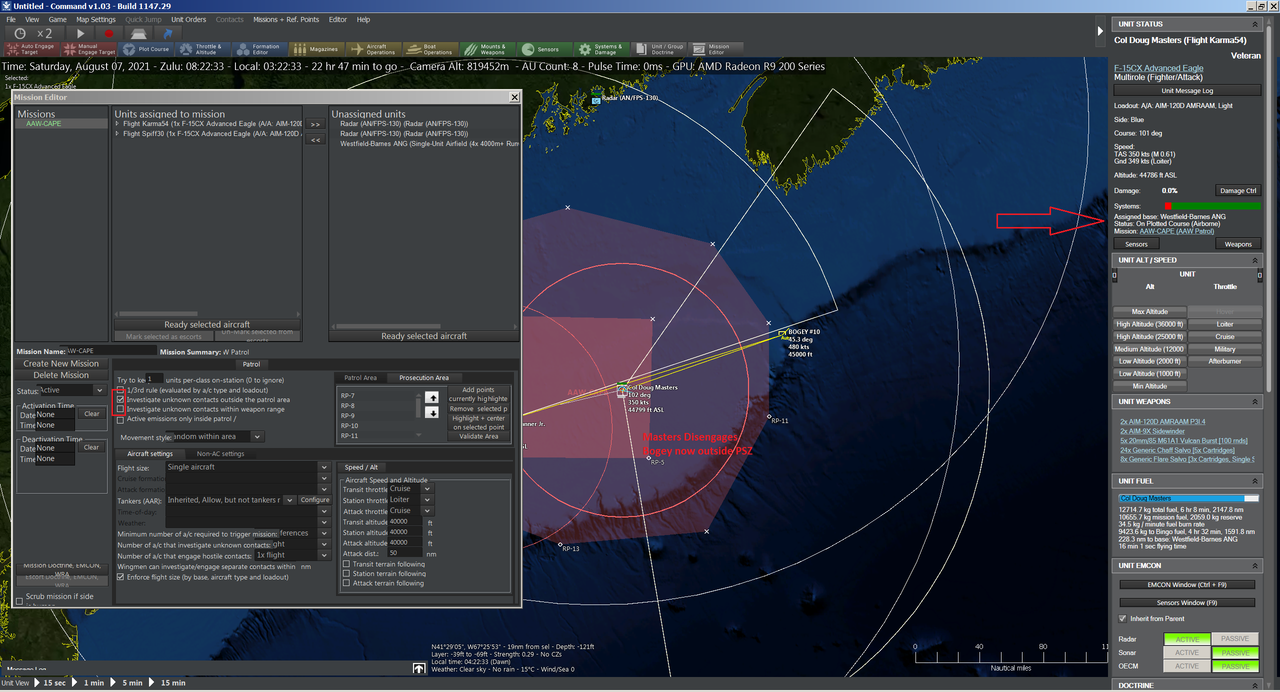Open the Map Settings menu
This screenshot has width=1280, height=692.
click(x=96, y=19)
